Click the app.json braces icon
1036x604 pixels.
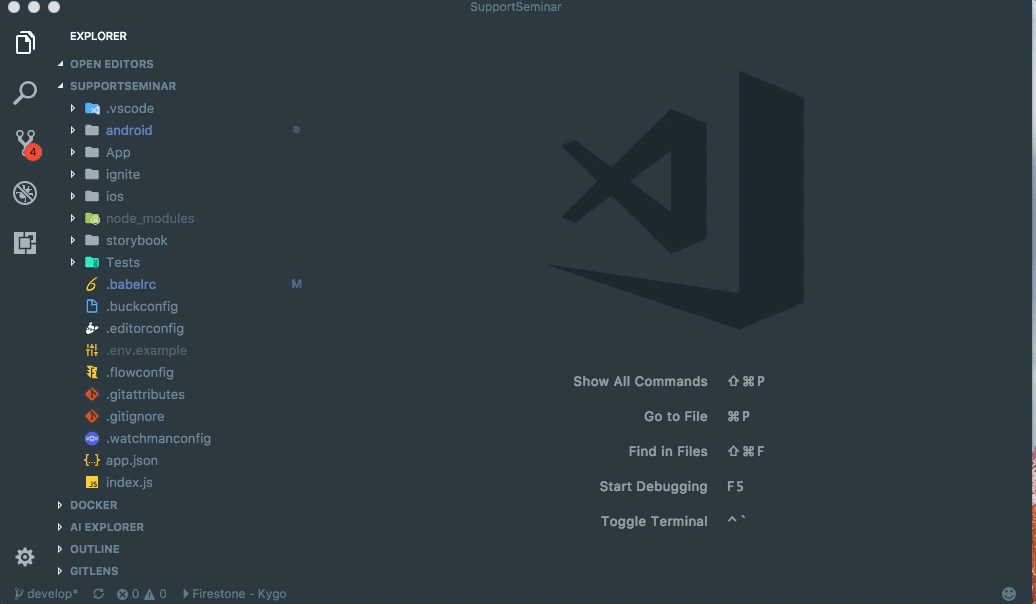[x=92, y=461]
